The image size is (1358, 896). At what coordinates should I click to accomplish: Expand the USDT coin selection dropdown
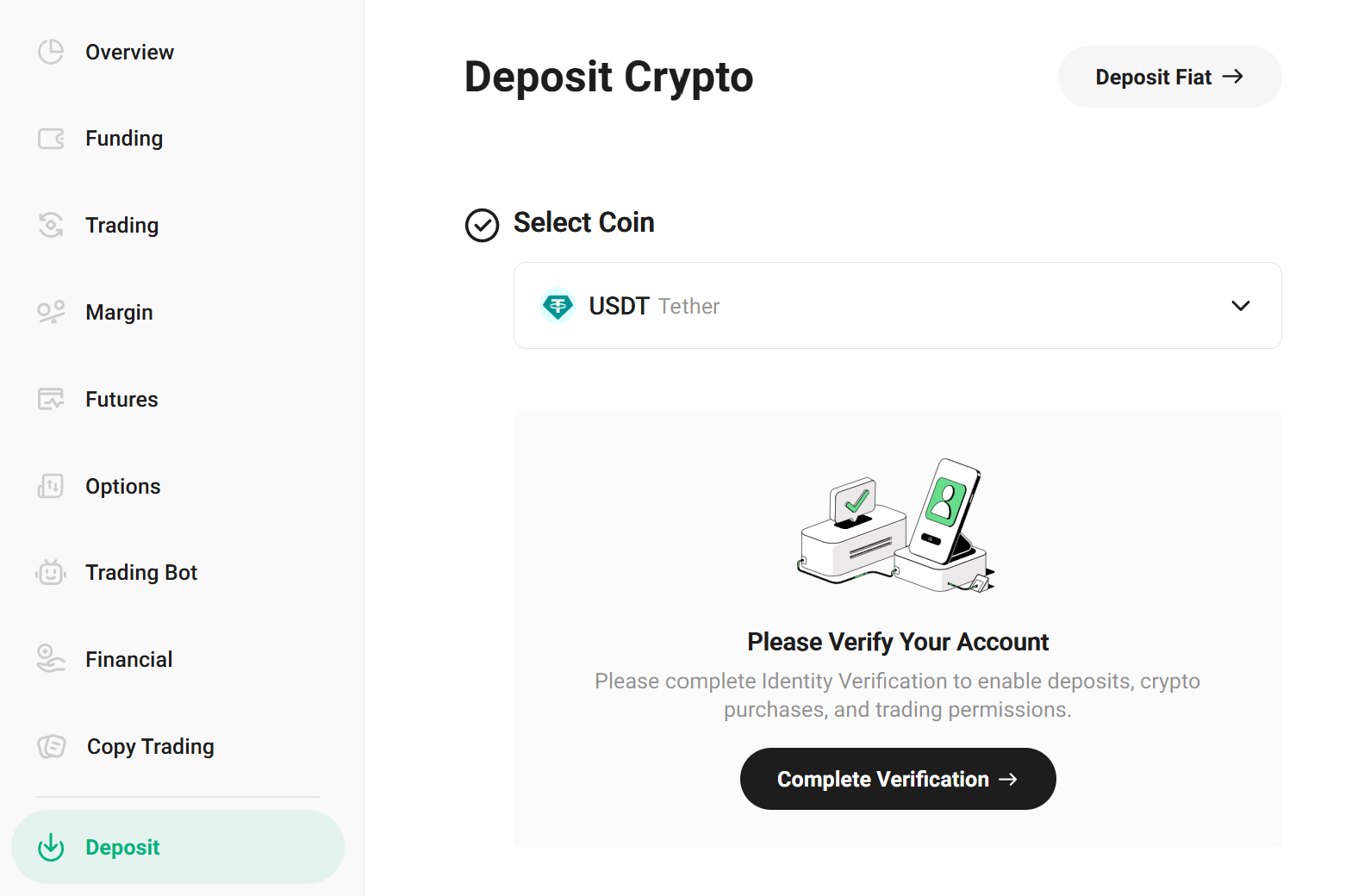coord(1241,306)
